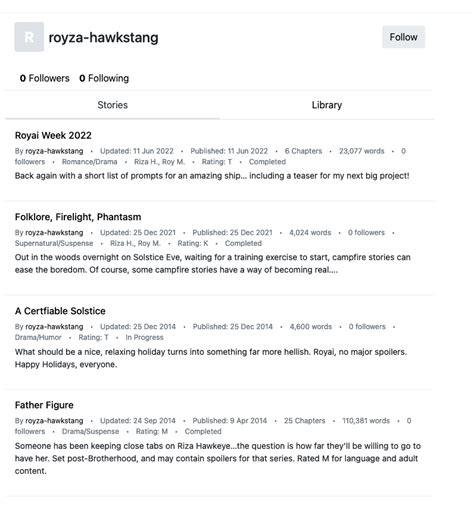Viewport: 474px width, 506px height.
Task: Click author name under Royai Week 2022
Action: (x=54, y=151)
